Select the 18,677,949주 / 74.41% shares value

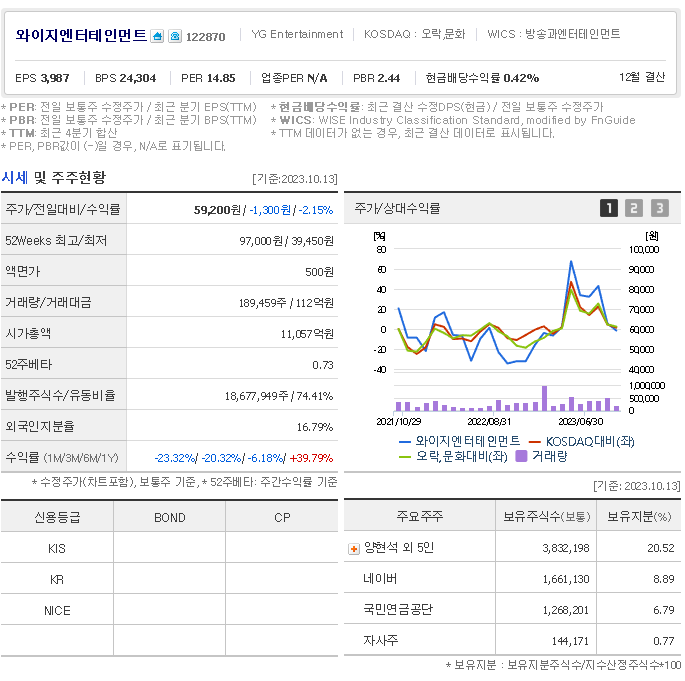[x=279, y=396]
